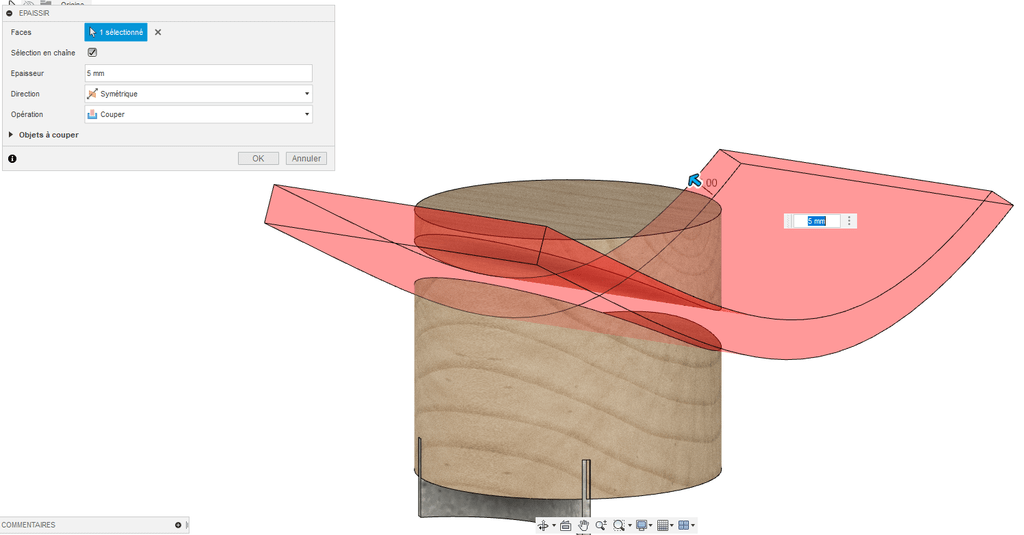1024x535 pixels.
Task: Activate the Look At tool
Action: [566, 525]
